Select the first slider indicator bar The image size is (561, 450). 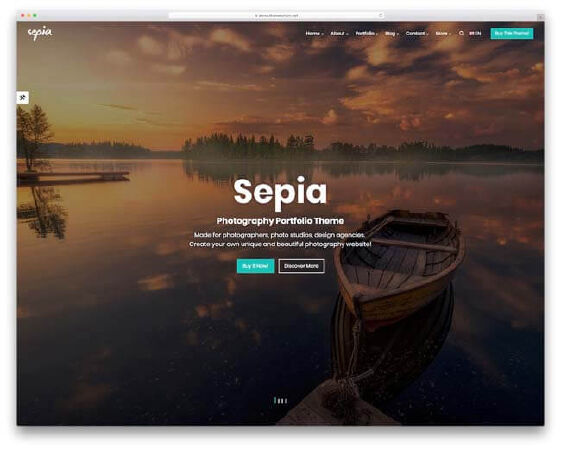(275, 400)
